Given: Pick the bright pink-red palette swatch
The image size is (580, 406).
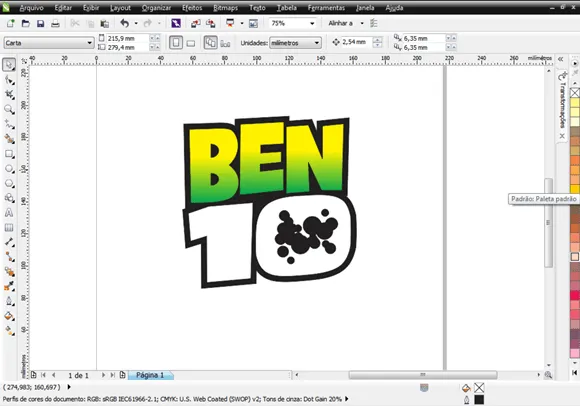Looking at the screenshot, I should click(x=574, y=295).
